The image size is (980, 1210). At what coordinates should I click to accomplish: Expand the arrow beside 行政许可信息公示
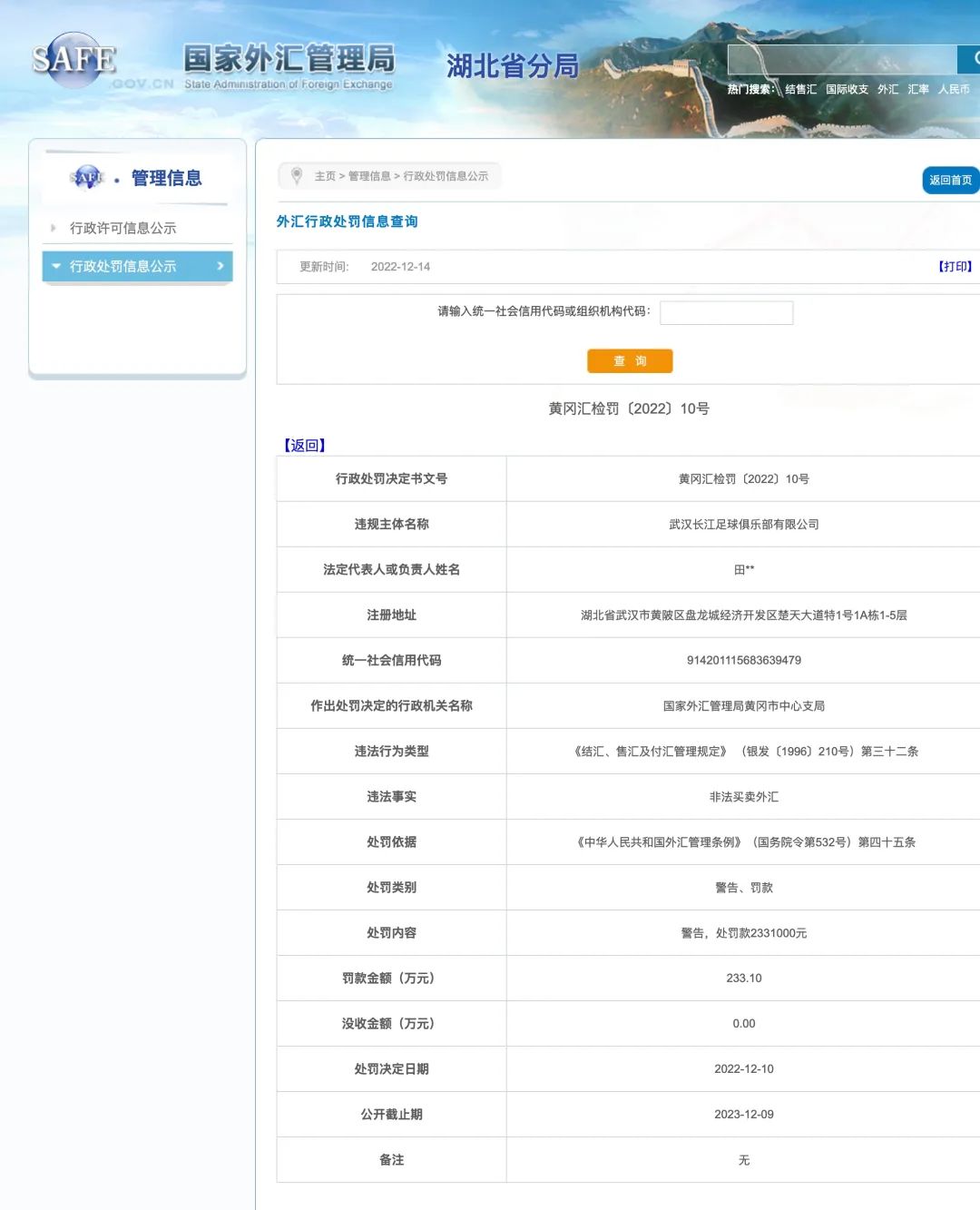[x=54, y=228]
